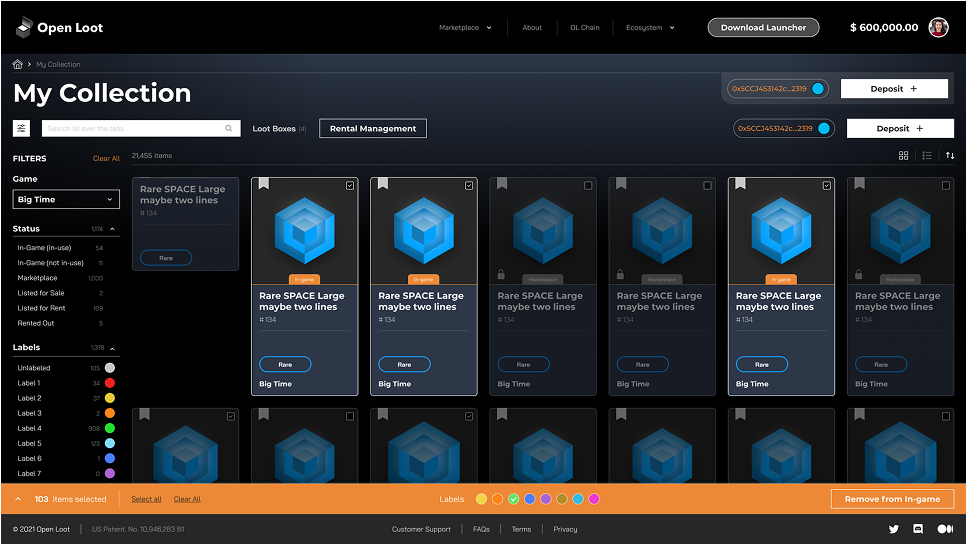Click My Collection breadcrumb
967x546 pixels.
click(x=58, y=64)
